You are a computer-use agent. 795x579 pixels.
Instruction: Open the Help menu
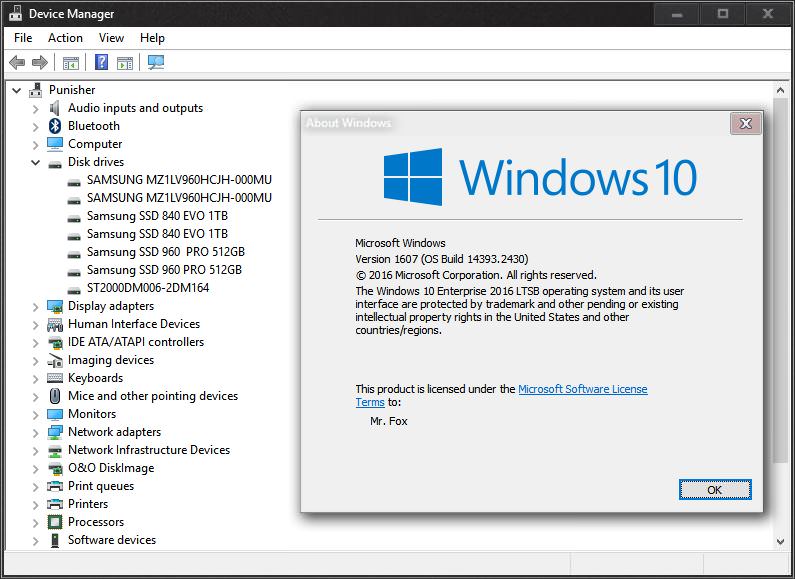pos(152,38)
